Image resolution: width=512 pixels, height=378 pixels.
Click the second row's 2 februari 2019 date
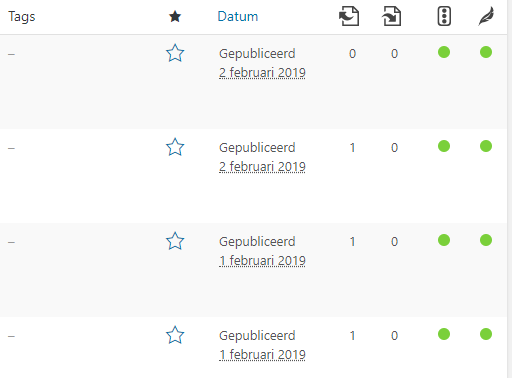pyautogui.click(x=262, y=167)
